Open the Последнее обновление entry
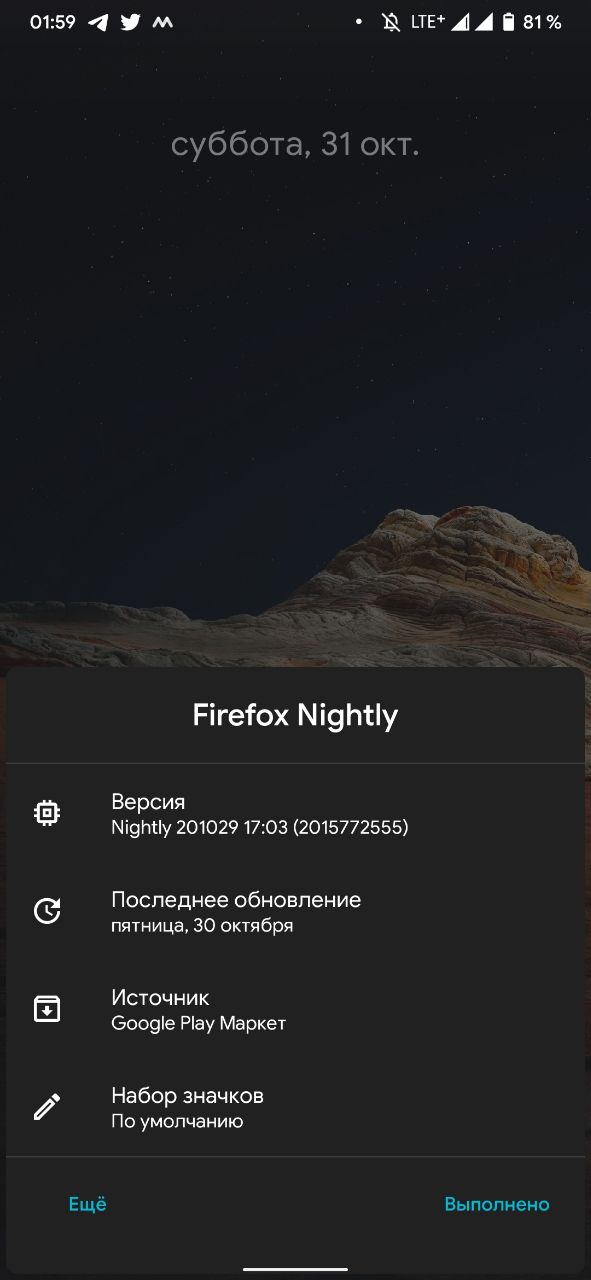 (295, 911)
